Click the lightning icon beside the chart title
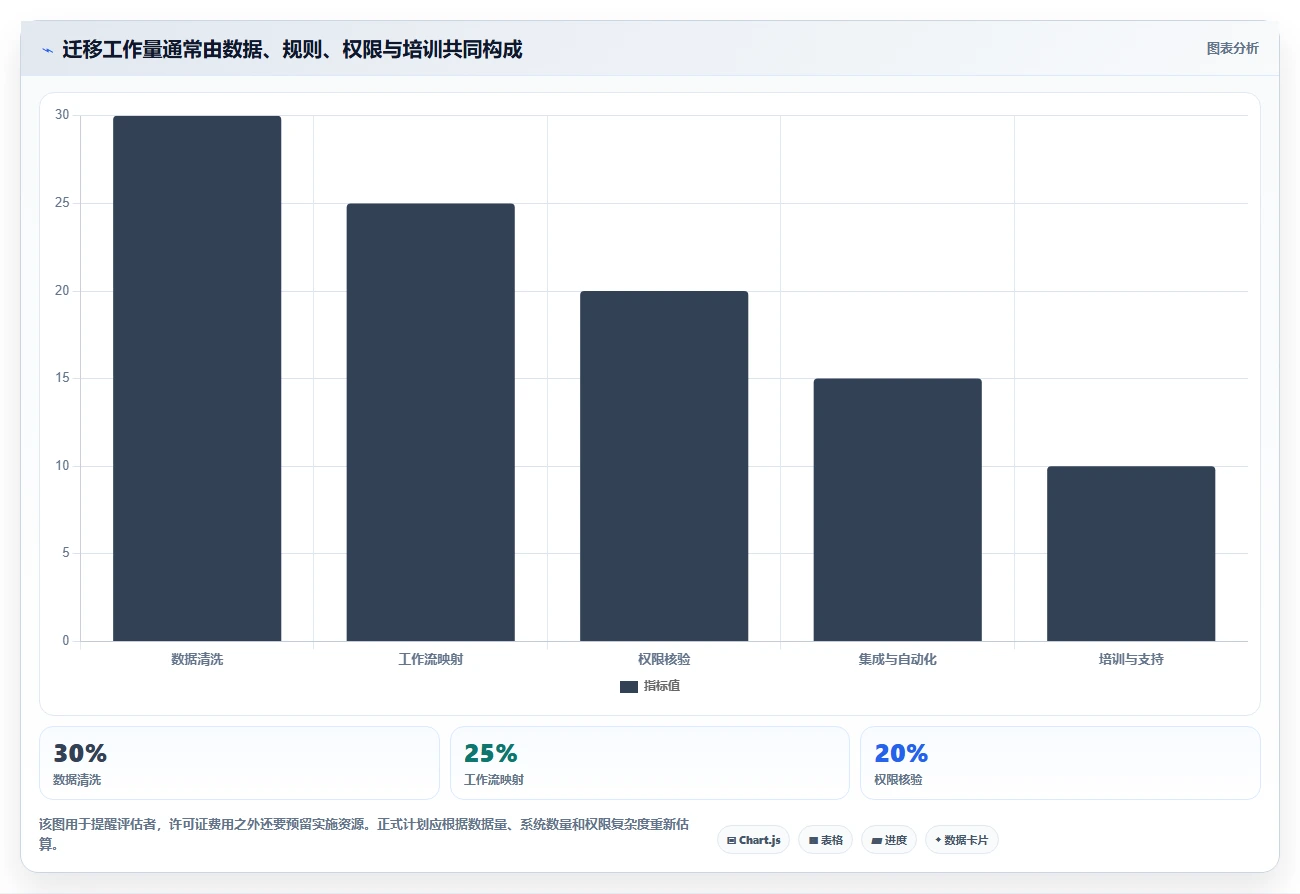Screen dimensions: 1300x894 pos(47,50)
